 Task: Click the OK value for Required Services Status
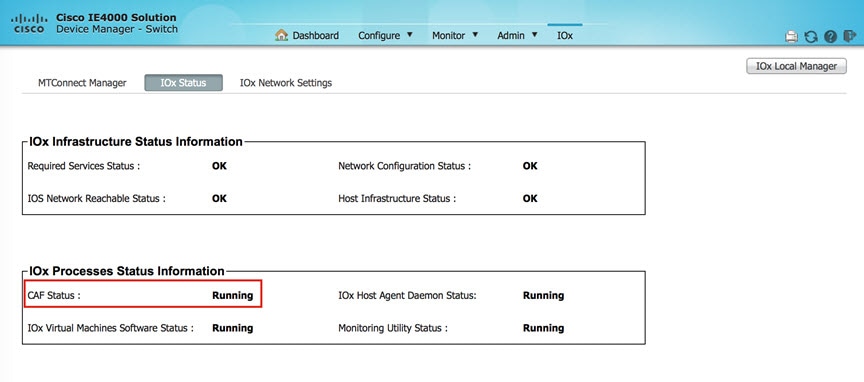[219, 166]
